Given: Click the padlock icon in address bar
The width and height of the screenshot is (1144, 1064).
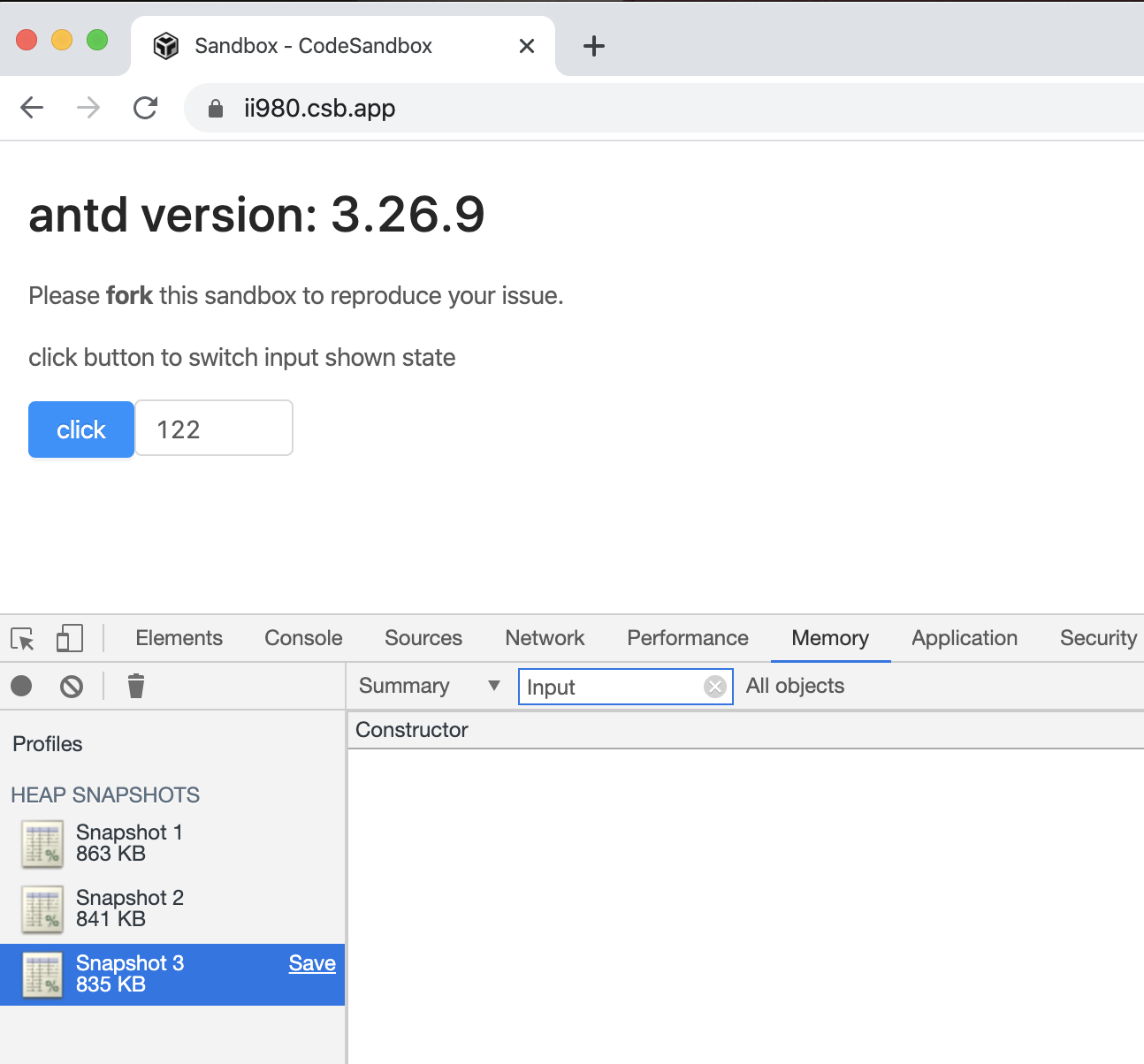Looking at the screenshot, I should point(215,107).
